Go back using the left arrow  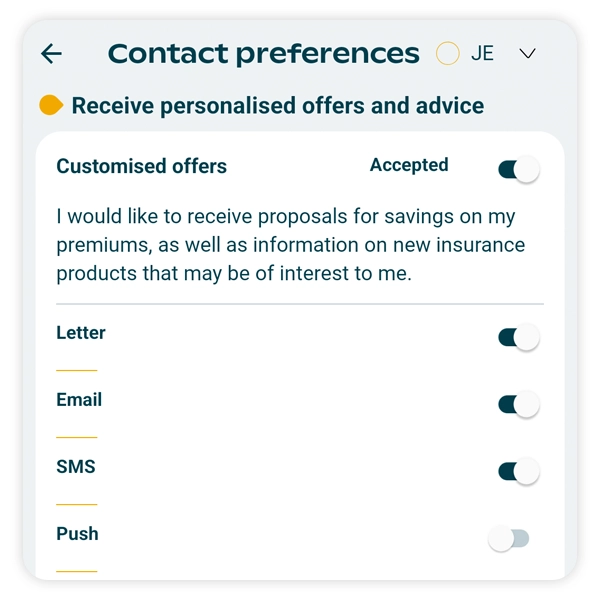click(51, 54)
